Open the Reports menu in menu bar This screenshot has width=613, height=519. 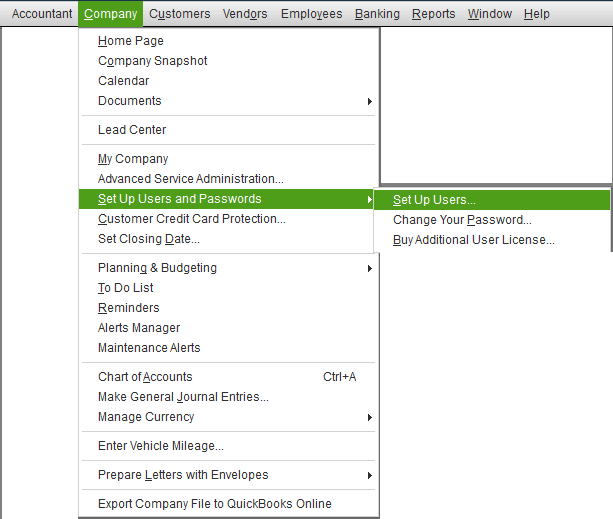pos(433,14)
